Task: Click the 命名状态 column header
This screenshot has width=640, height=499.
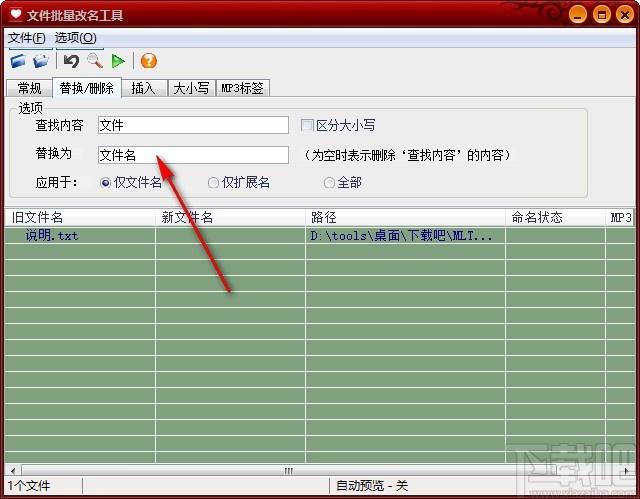Action: click(556, 217)
